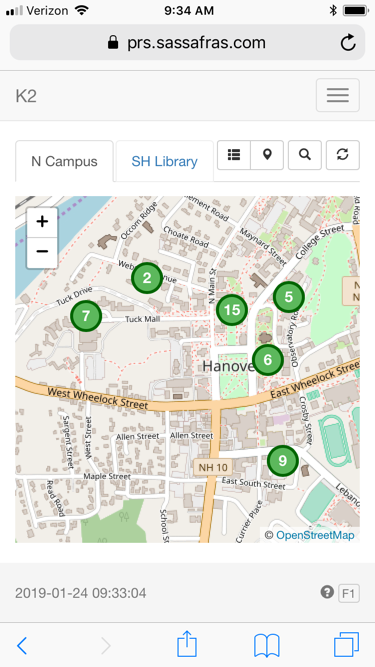Screen dimensions: 375x667
Task: Open the magnifier search button
Action: coord(304,155)
